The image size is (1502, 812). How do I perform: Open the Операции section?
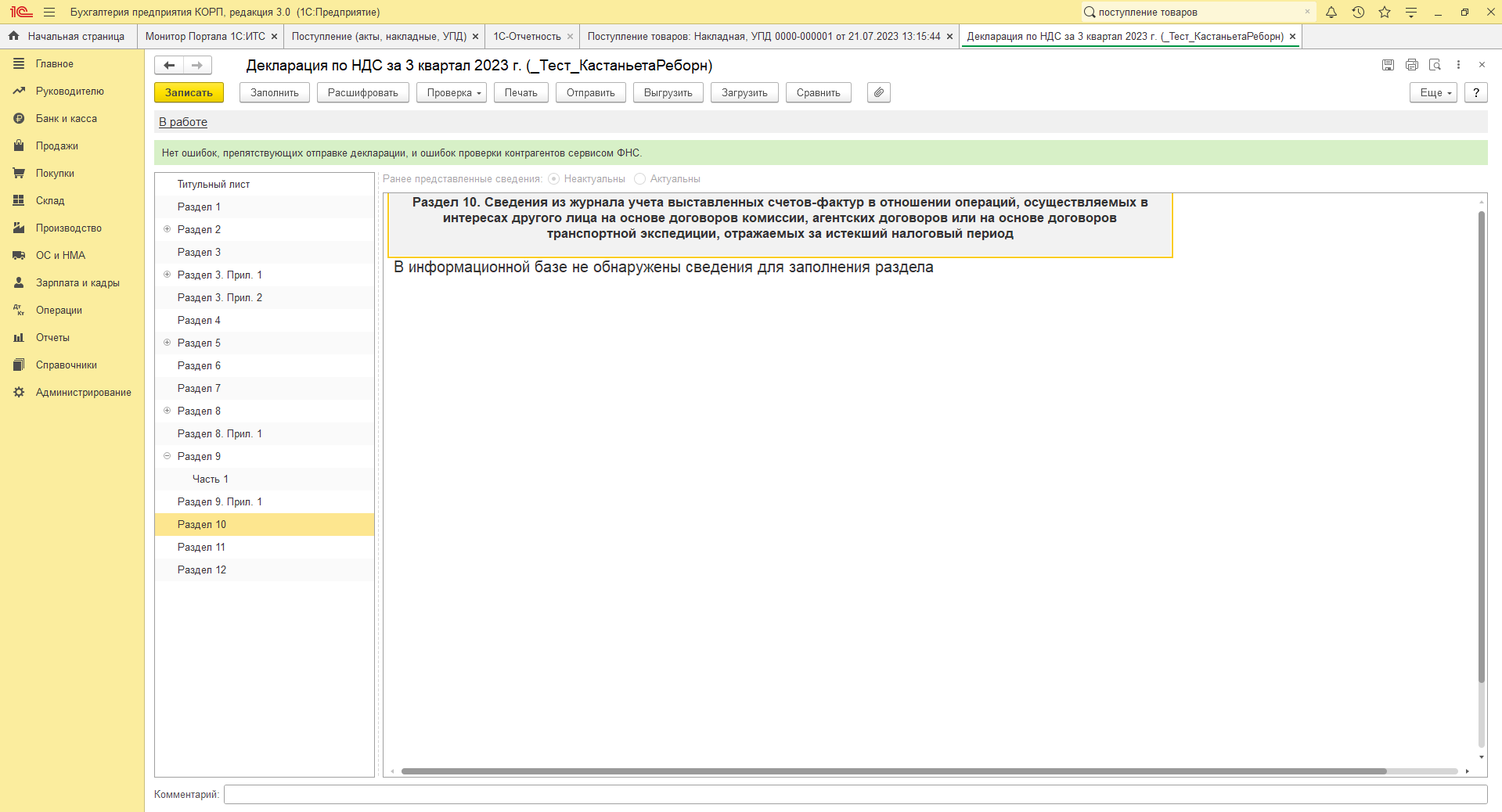pyautogui.click(x=72, y=311)
